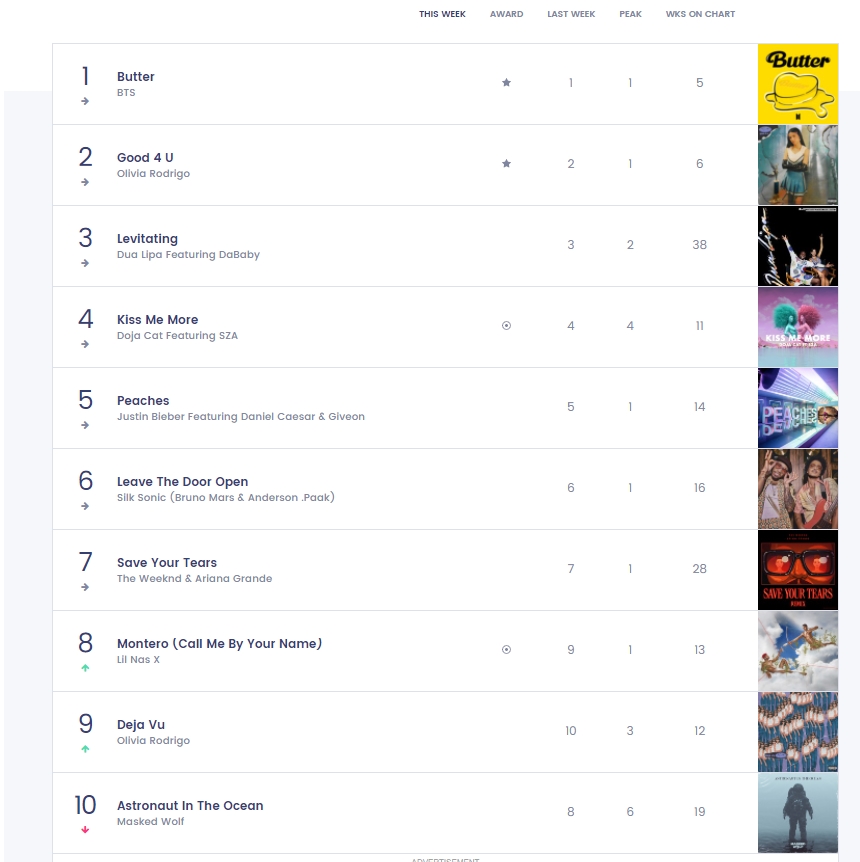Image resolution: width=860 pixels, height=862 pixels.
Task: Click the green up arrow under rank 9
Action: (x=85, y=749)
